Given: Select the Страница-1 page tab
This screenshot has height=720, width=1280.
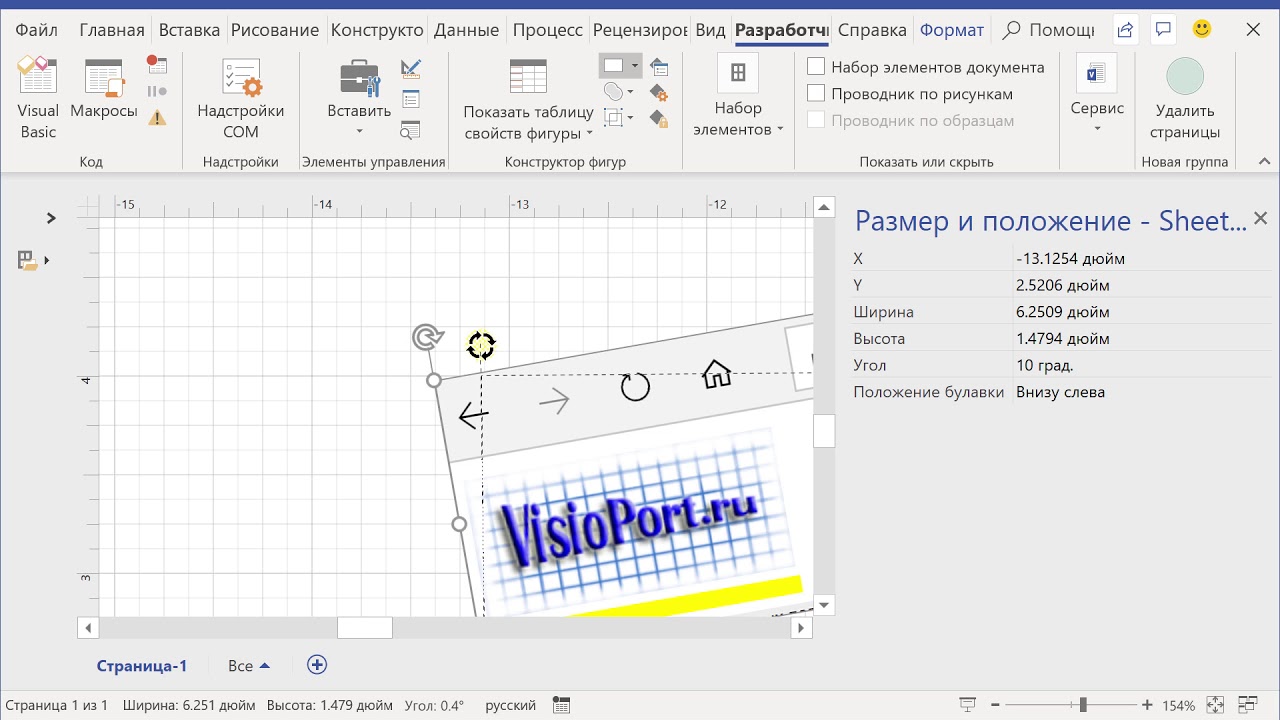Looking at the screenshot, I should pos(141,666).
